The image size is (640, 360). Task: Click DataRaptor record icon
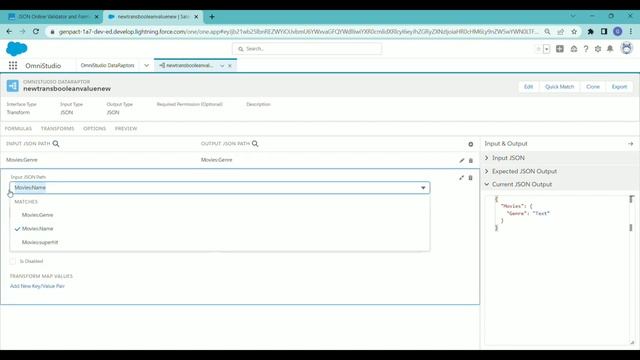tap(13, 86)
